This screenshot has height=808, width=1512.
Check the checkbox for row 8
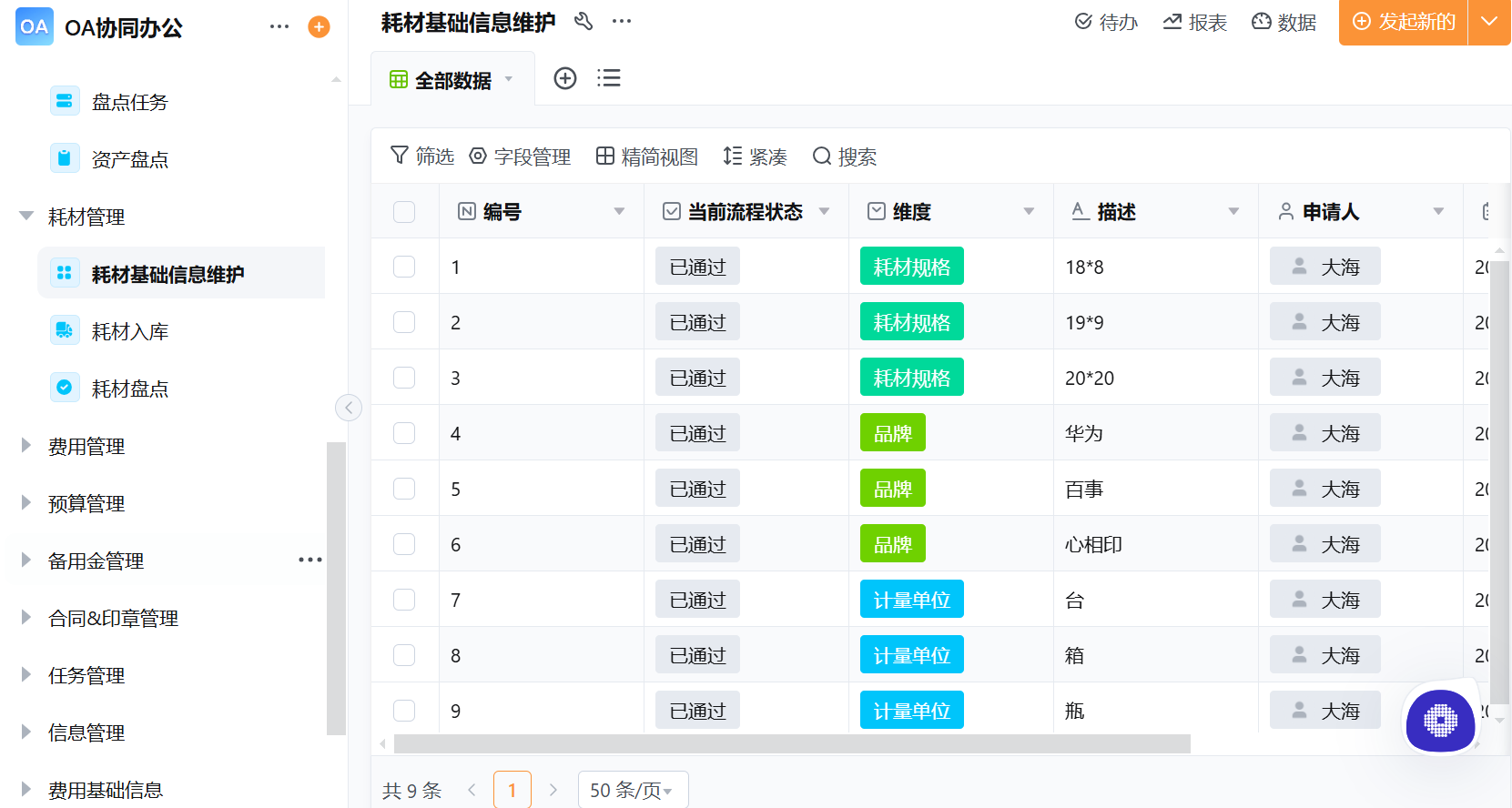(404, 655)
